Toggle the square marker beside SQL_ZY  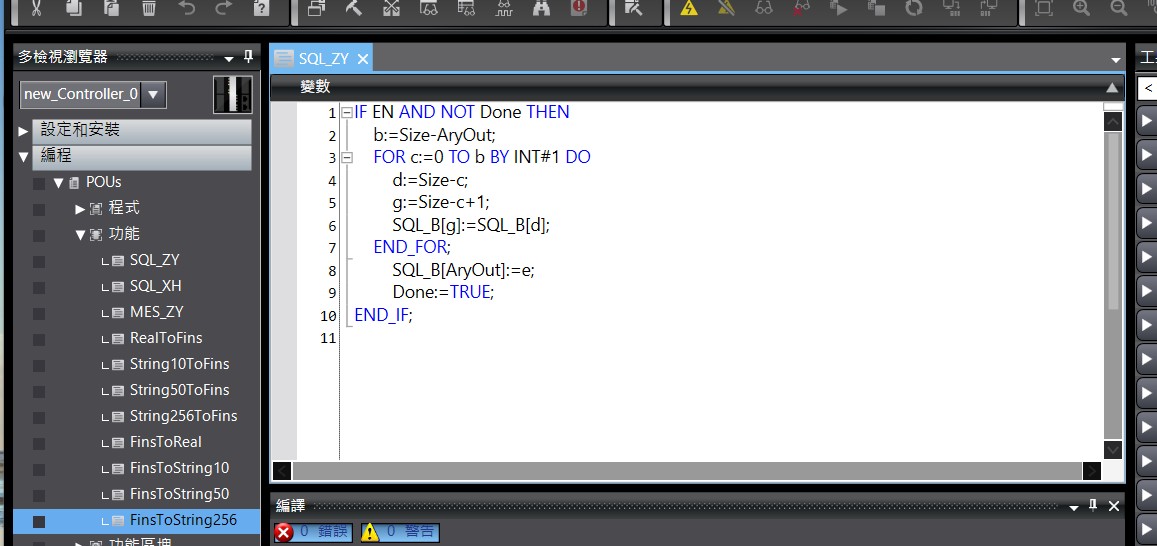(39, 261)
